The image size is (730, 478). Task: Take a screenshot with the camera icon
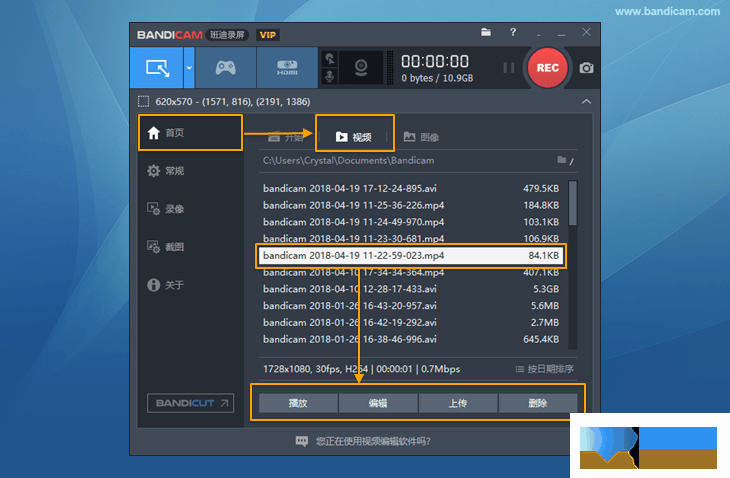point(586,68)
